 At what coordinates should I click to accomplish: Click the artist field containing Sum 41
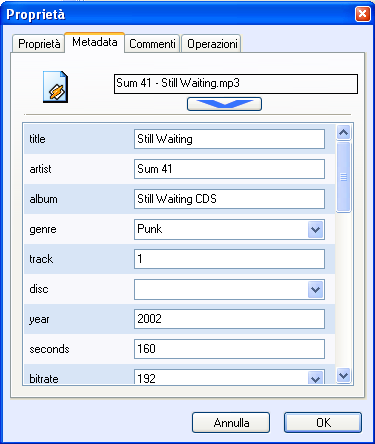pyautogui.click(x=229, y=169)
